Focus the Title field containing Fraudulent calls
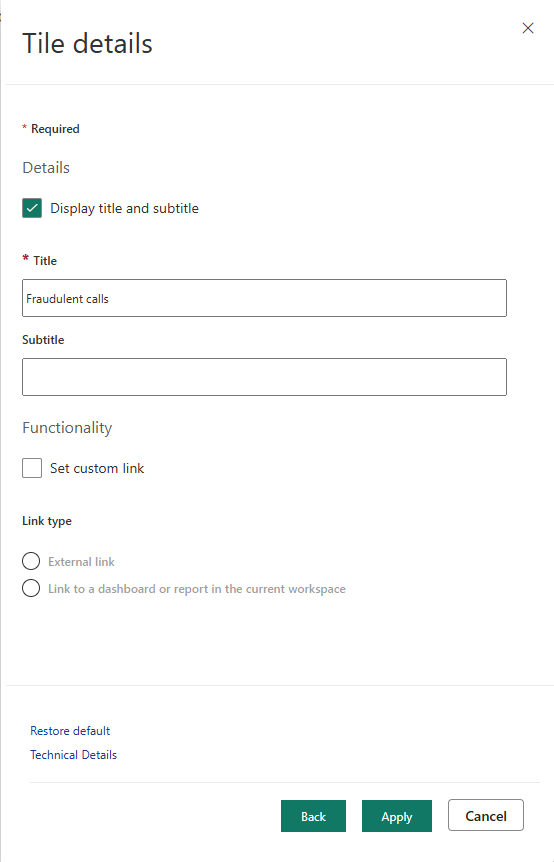554x862 pixels. click(264, 298)
